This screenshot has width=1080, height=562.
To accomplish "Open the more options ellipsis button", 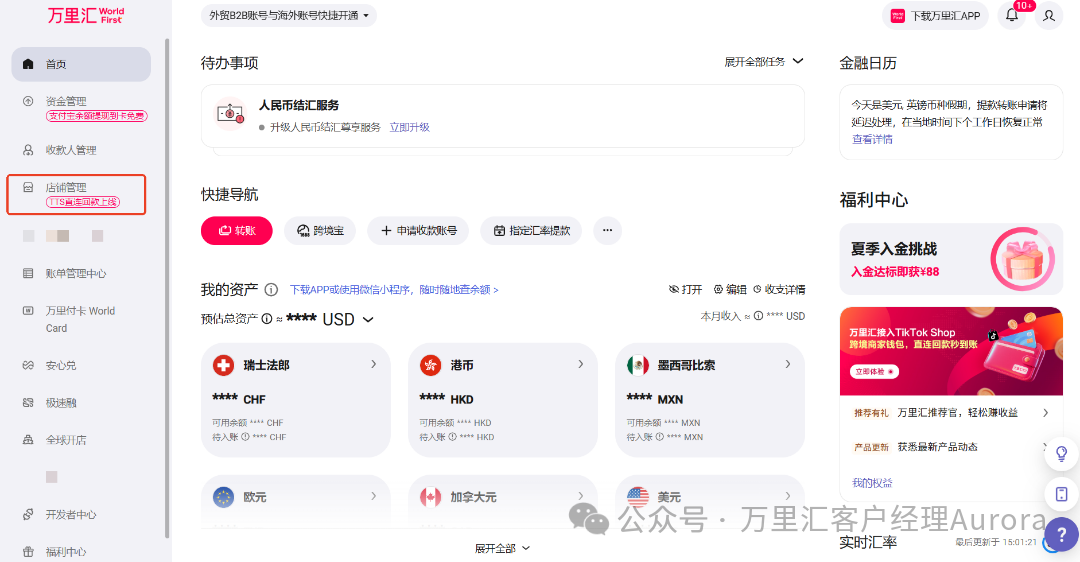I will 607,231.
